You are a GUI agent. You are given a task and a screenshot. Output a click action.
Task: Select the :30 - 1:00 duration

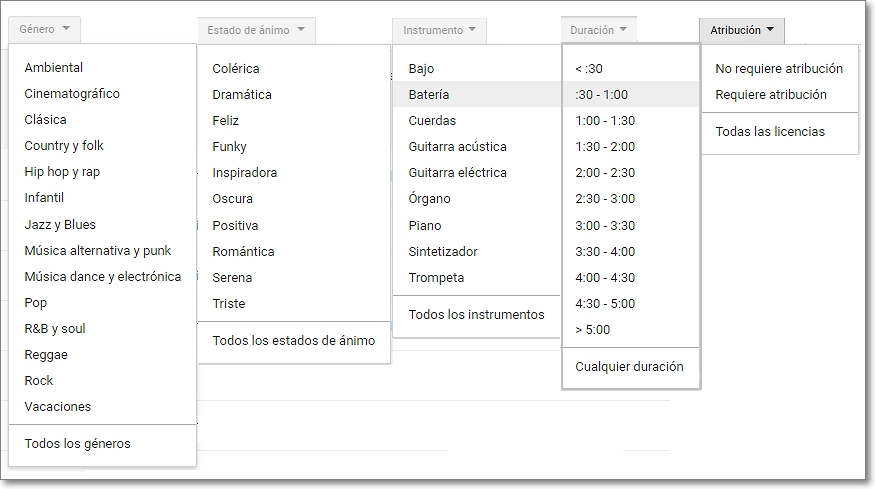(x=631, y=94)
